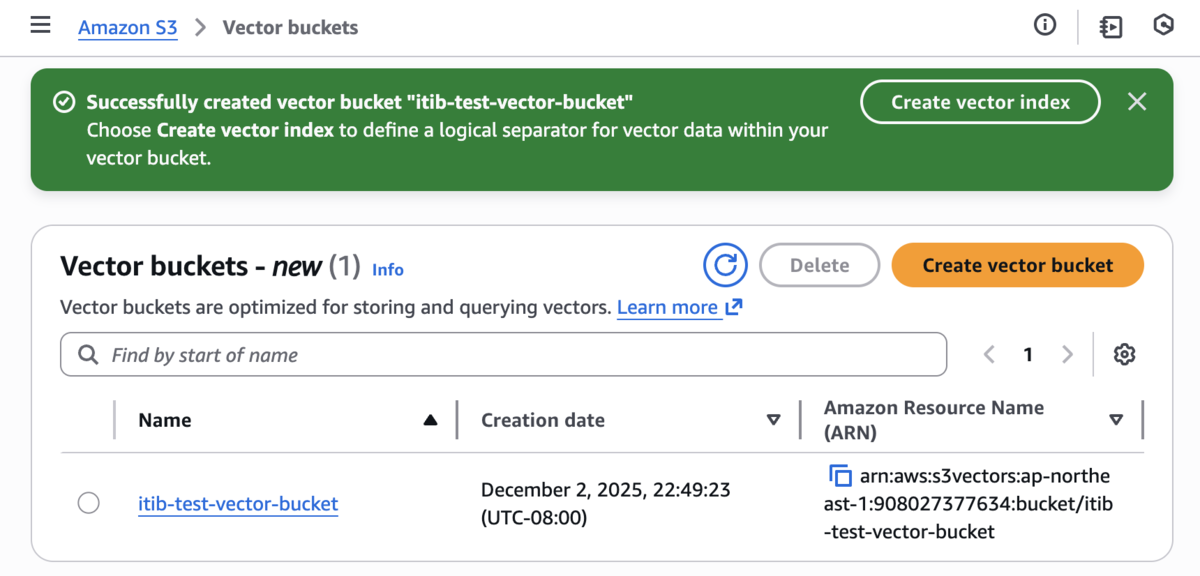The image size is (1200, 576).
Task: Sort by Creation date column arrow
Action: coord(773,420)
